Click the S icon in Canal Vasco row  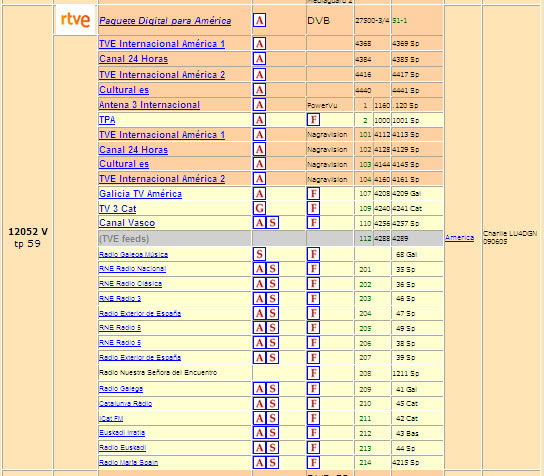(272, 223)
